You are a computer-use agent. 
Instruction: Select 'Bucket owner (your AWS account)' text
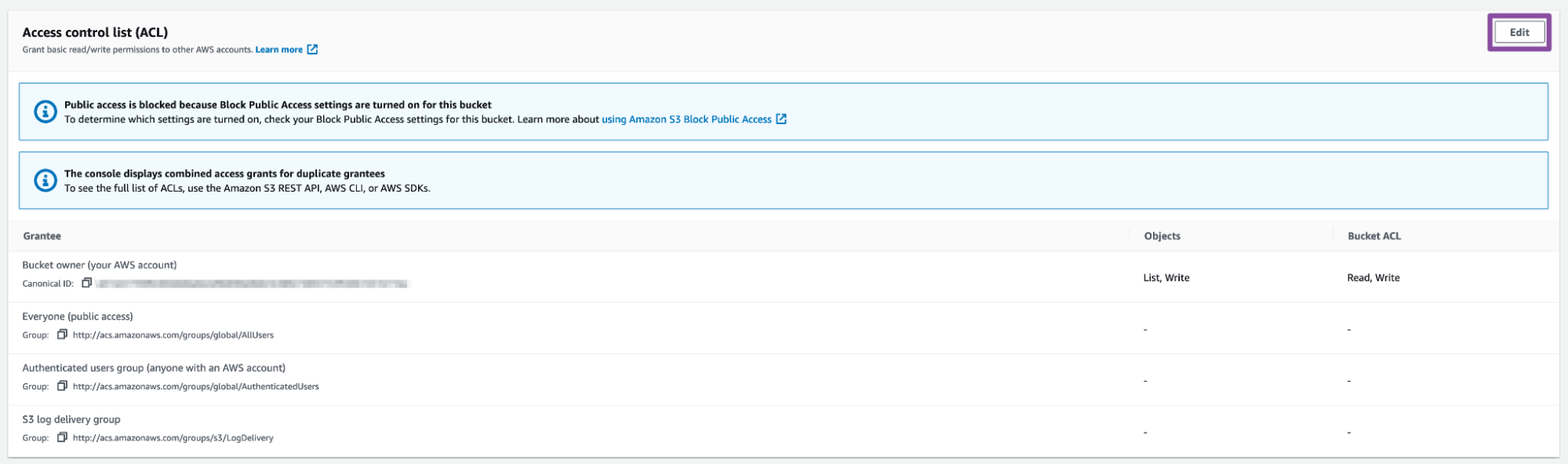click(x=100, y=265)
